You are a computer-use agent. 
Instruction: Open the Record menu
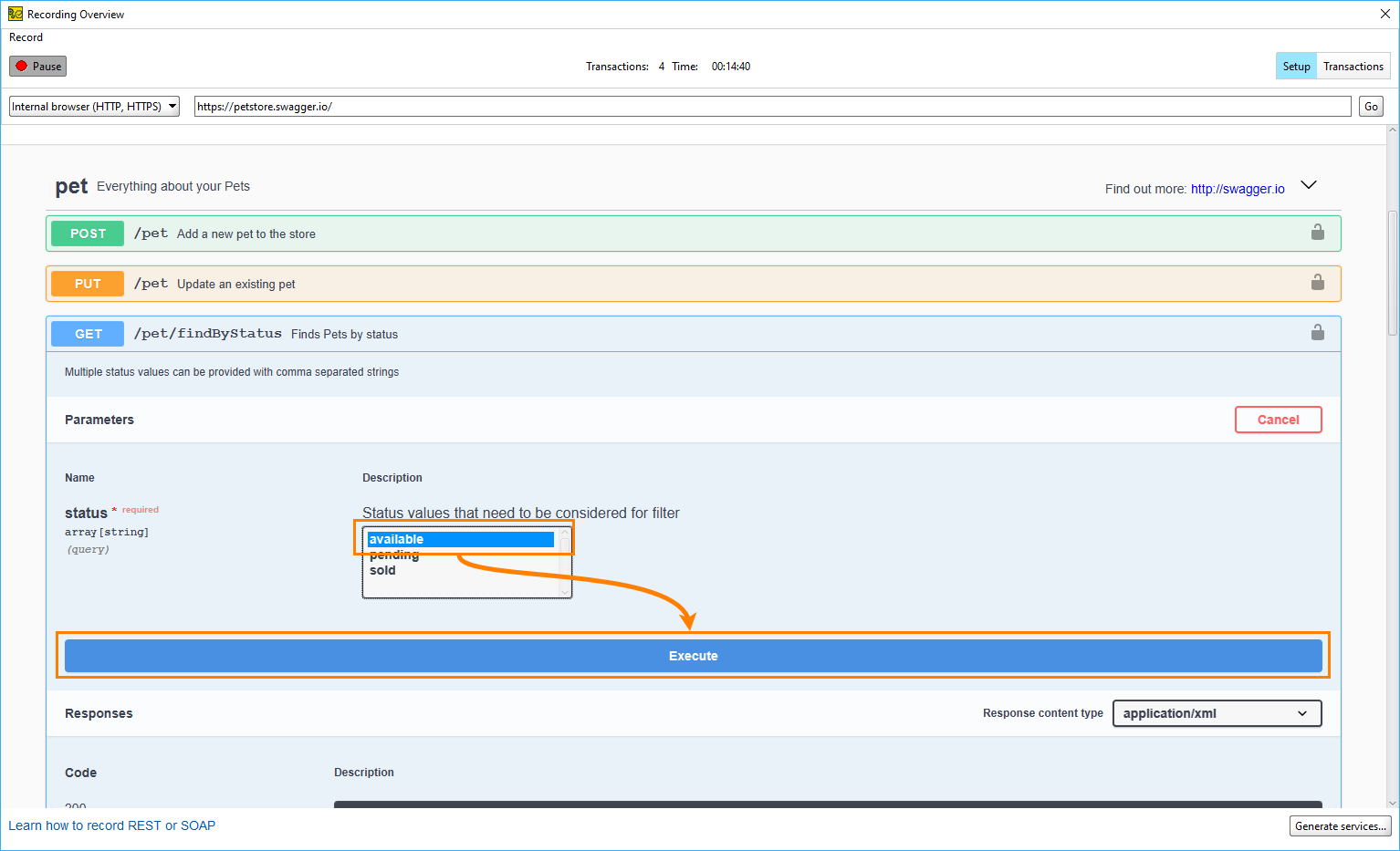tap(26, 37)
